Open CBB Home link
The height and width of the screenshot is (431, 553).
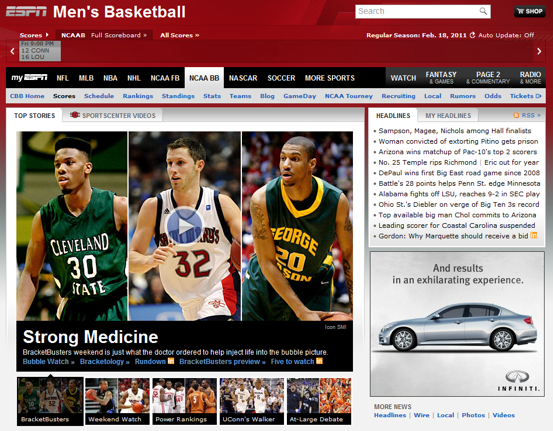[x=27, y=96]
